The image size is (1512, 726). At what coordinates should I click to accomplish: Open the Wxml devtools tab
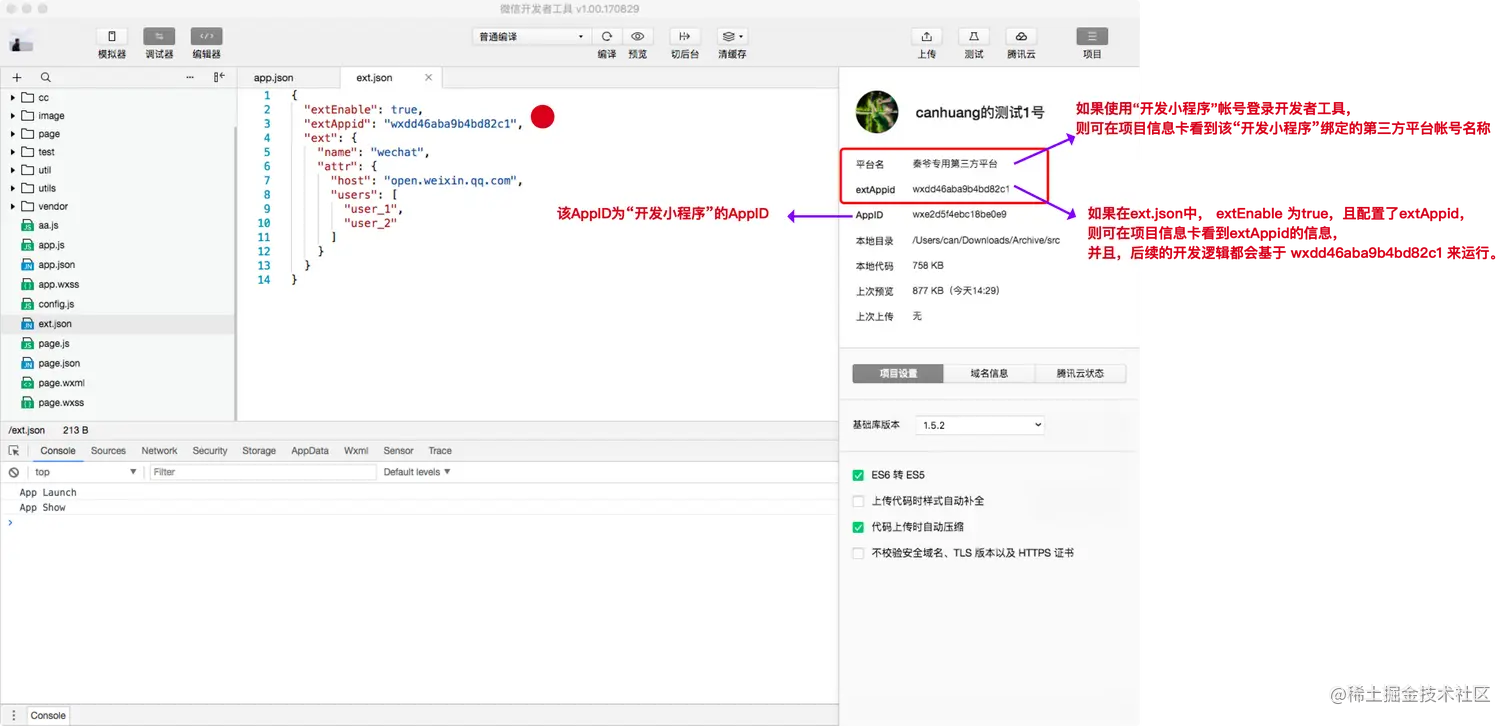pos(356,451)
